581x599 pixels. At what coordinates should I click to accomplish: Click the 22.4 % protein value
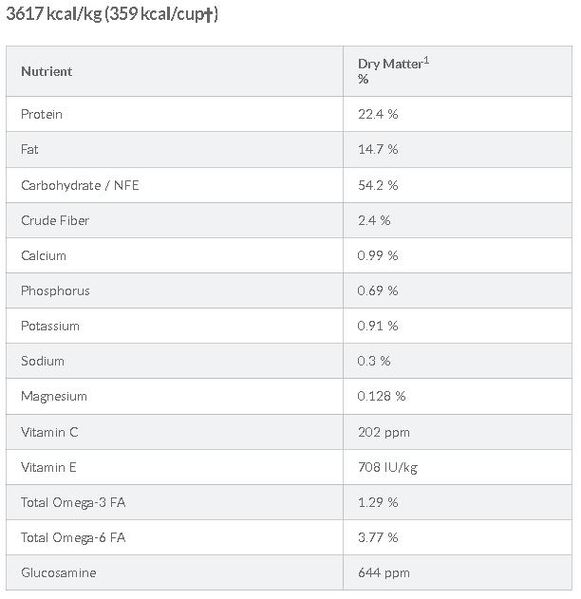click(x=378, y=114)
